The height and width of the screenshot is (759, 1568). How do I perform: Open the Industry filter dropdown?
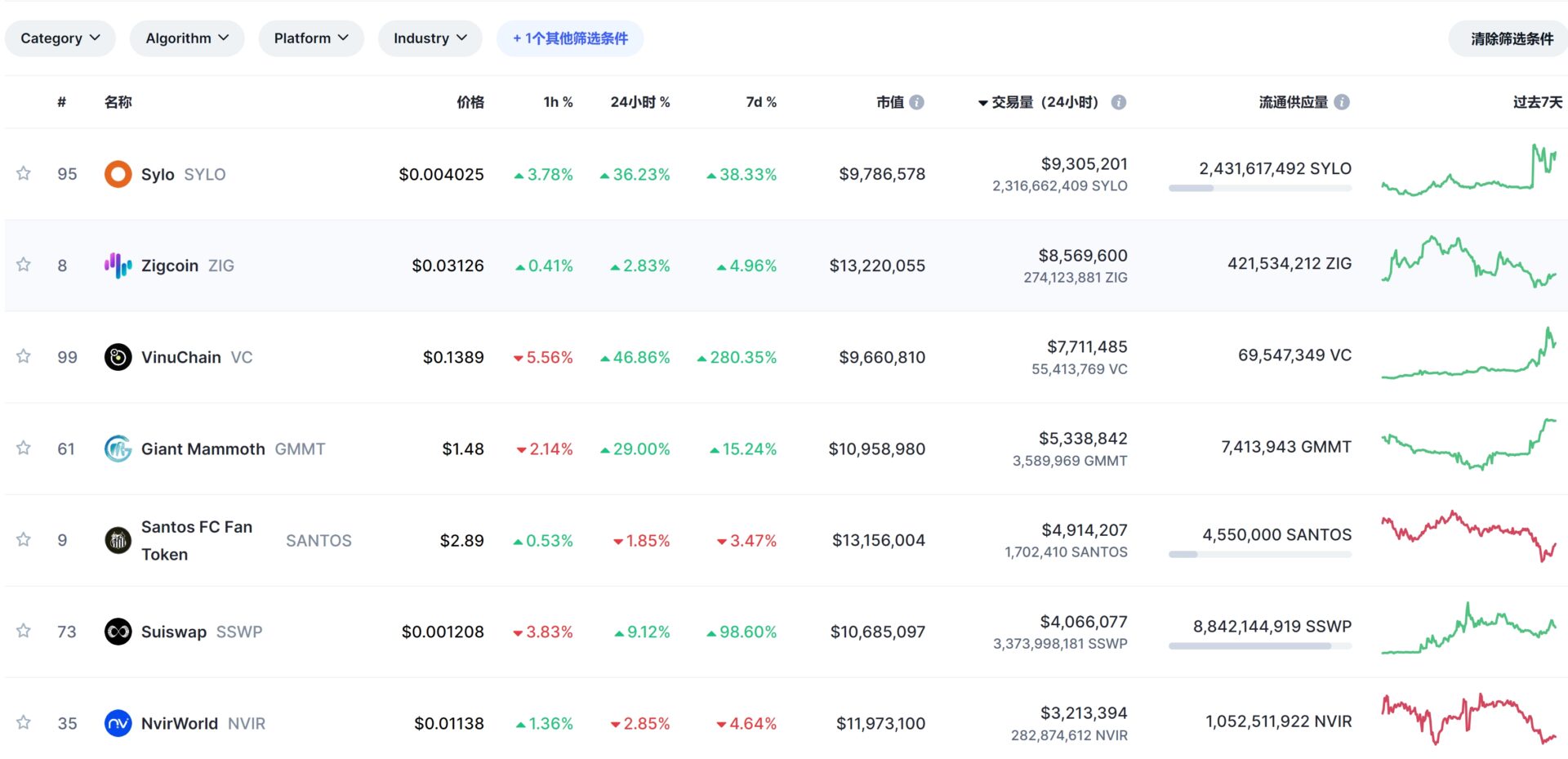430,38
